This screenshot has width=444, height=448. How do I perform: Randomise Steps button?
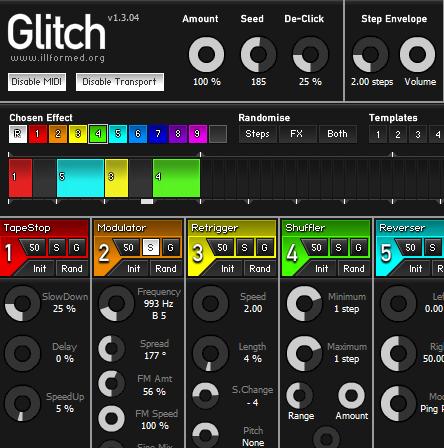(x=258, y=134)
